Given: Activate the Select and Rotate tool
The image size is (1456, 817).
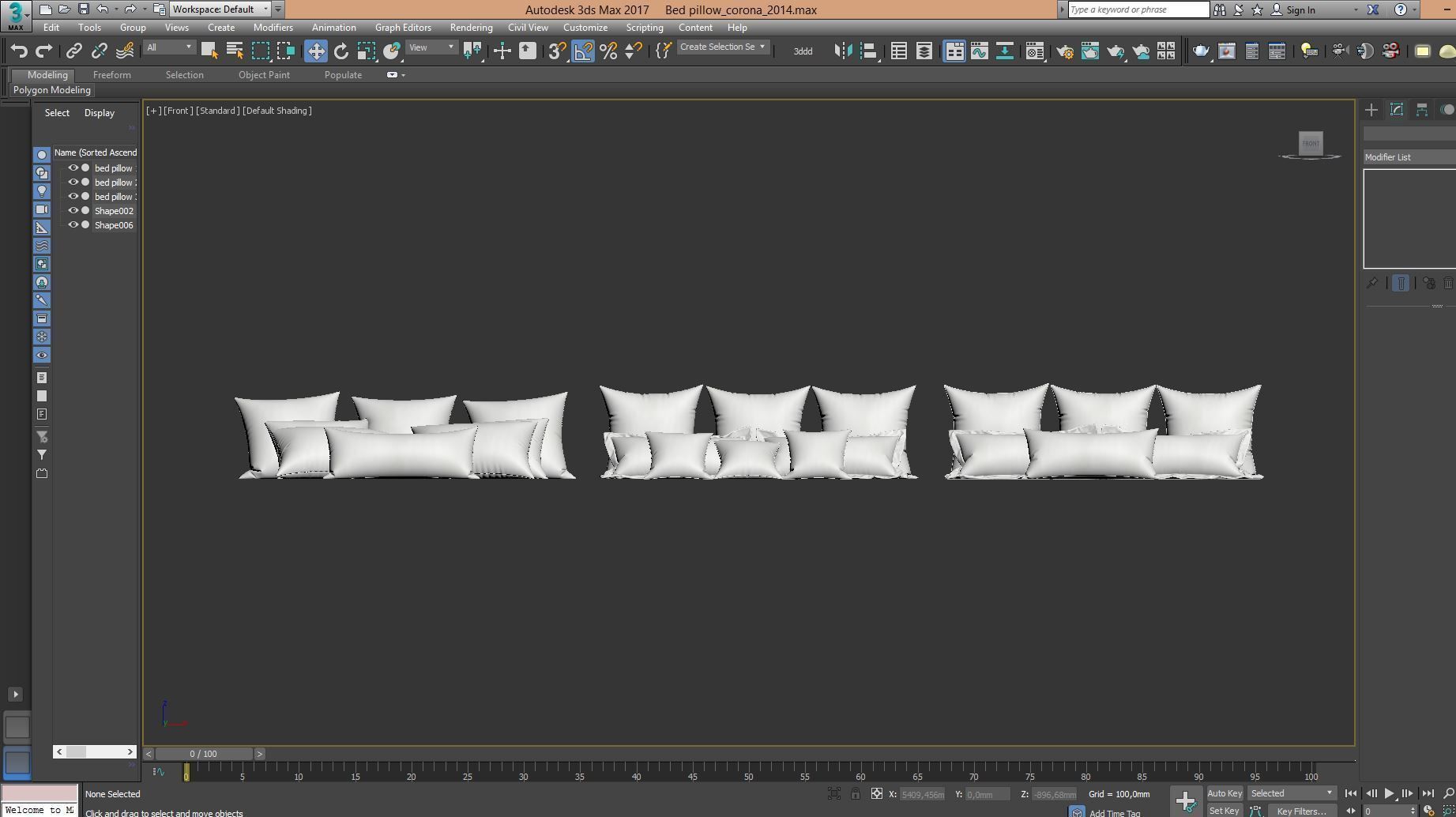Looking at the screenshot, I should coord(341,51).
